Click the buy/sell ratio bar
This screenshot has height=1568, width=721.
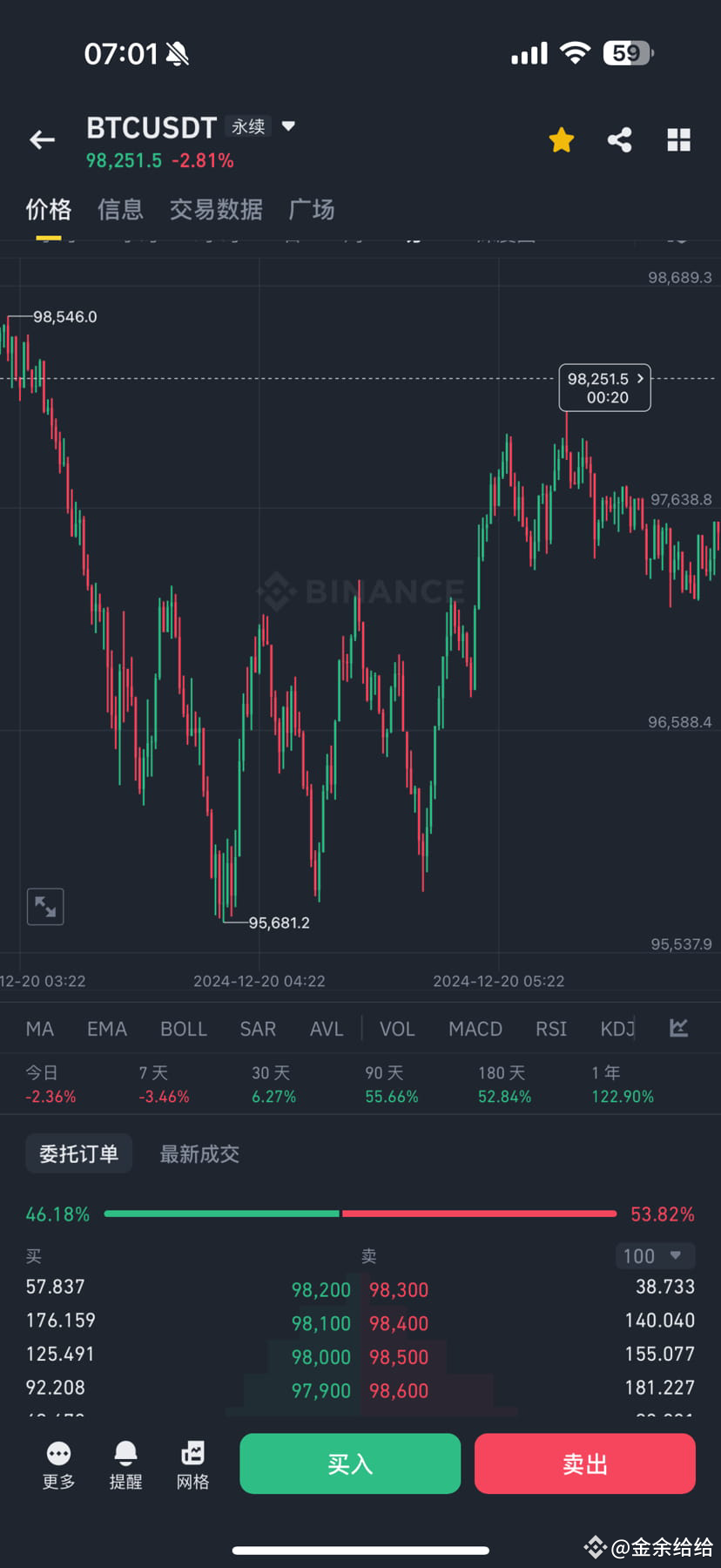click(x=360, y=1213)
